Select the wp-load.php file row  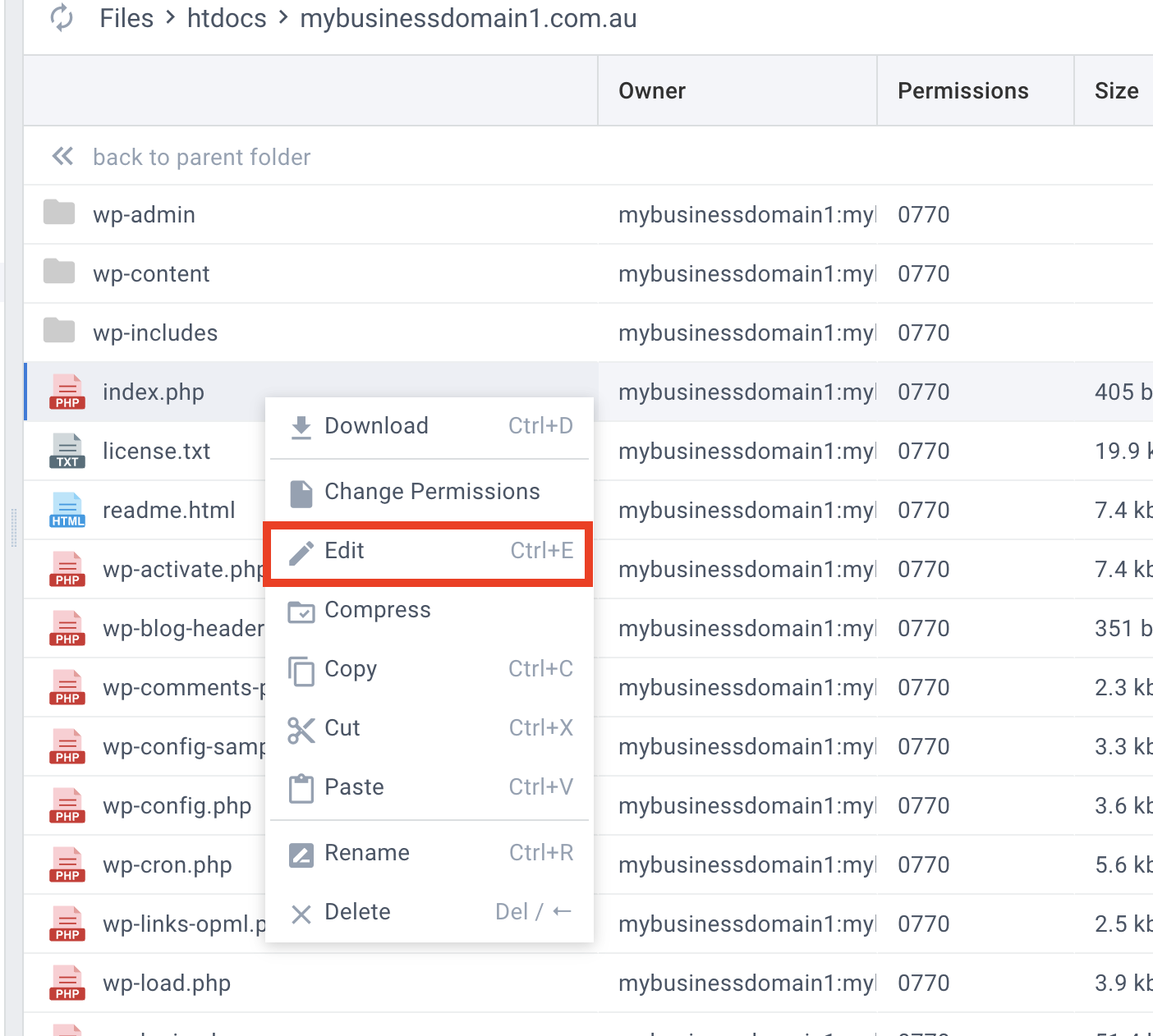pyautogui.click(x=167, y=983)
